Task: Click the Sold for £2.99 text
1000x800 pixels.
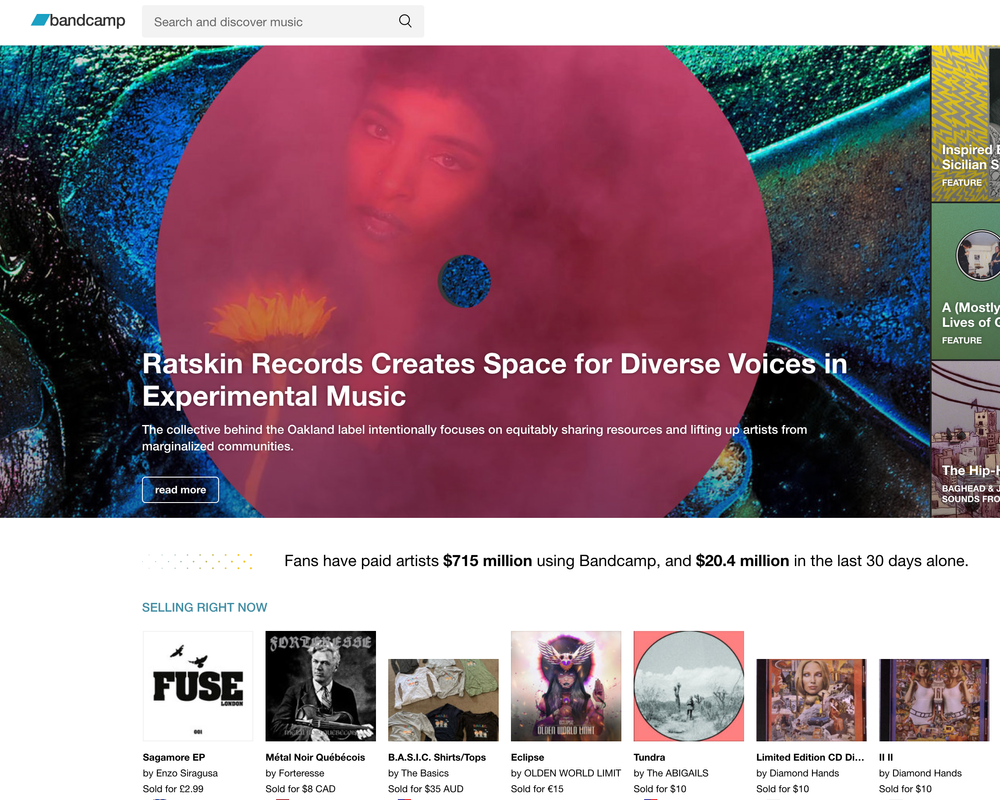Action: coord(173,789)
